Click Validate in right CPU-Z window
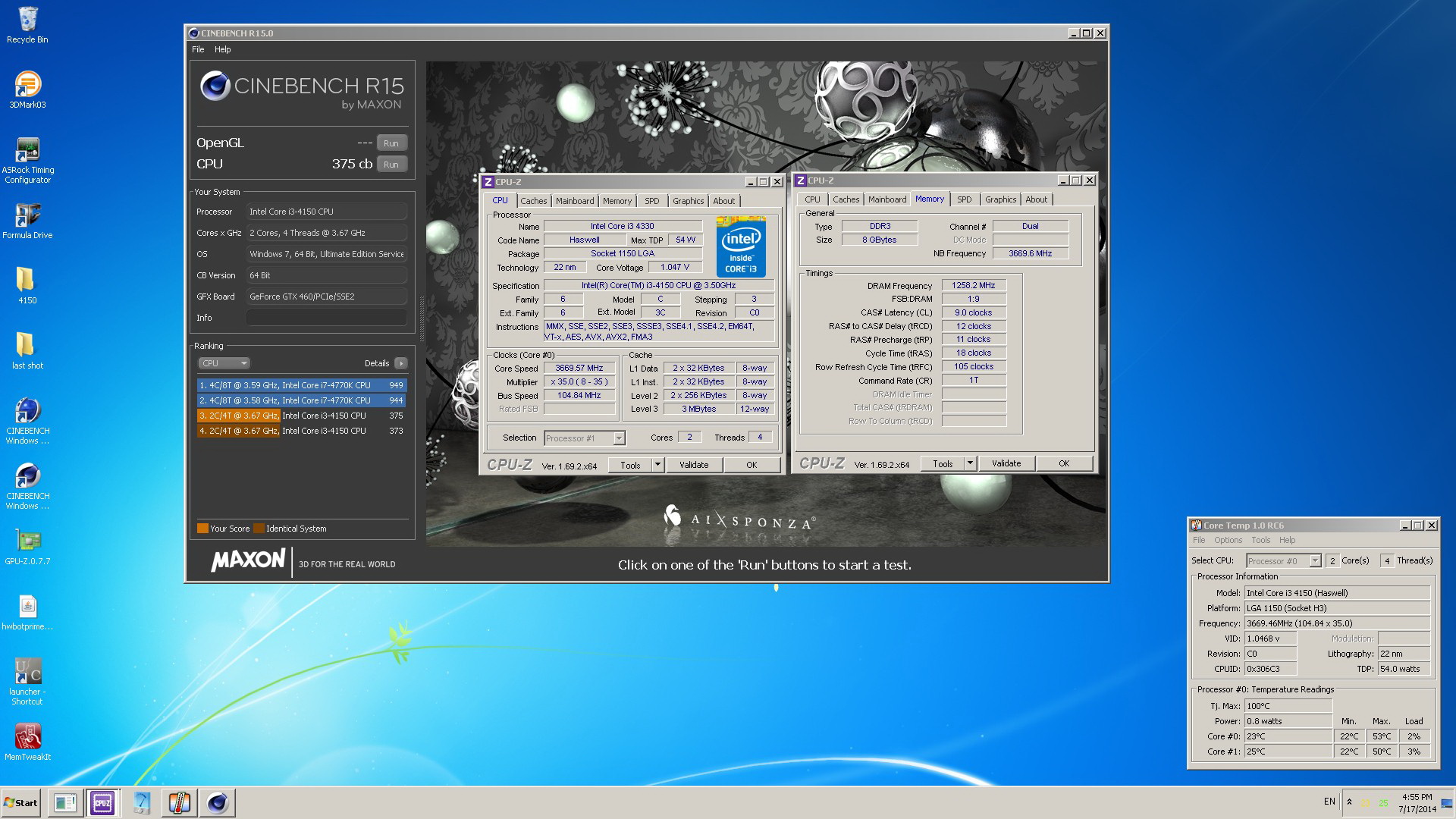This screenshot has width=1456, height=819. 1006,463
